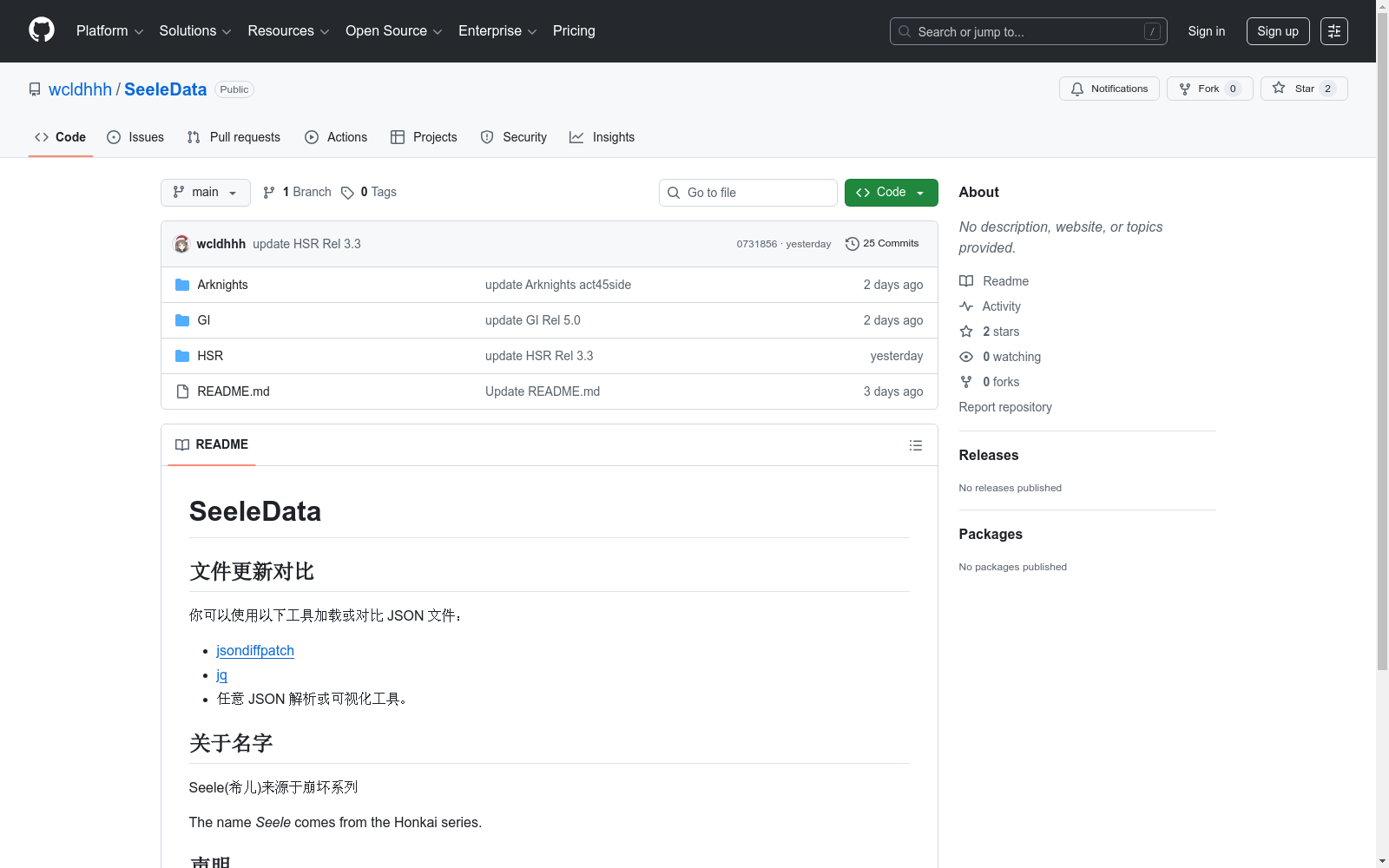This screenshot has height=868, width=1389.
Task: Click the Pull requests icon
Action: click(x=194, y=137)
